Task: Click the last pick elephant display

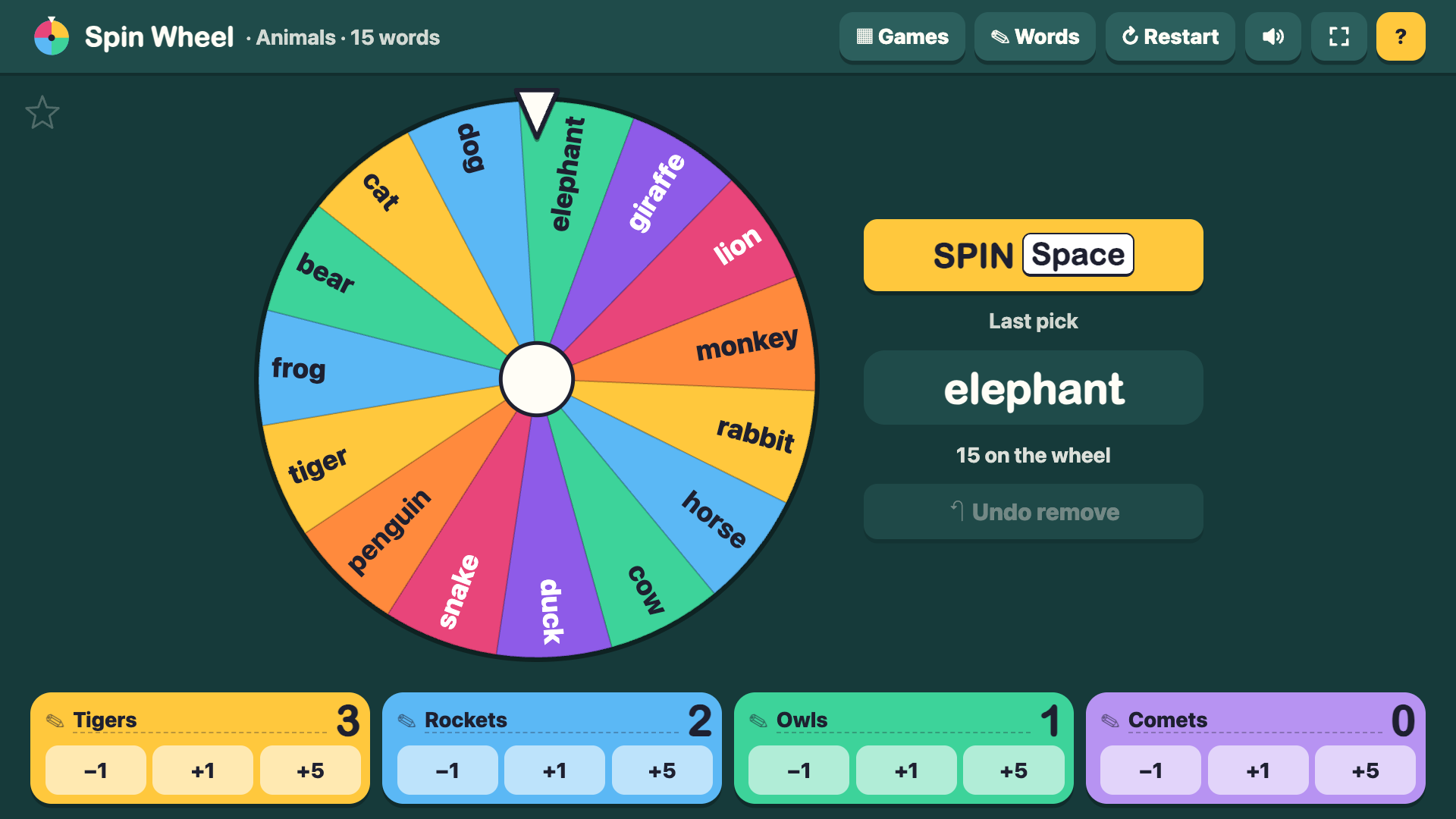Action: click(x=1034, y=388)
